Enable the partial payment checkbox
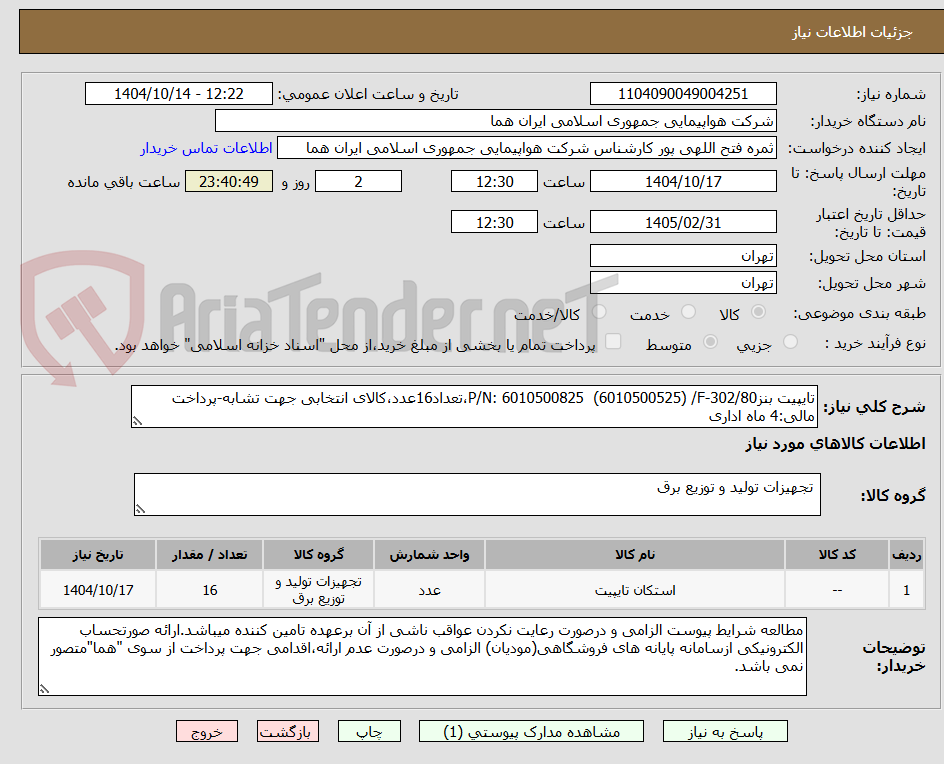This screenshot has height=764, width=944. pos(614,340)
